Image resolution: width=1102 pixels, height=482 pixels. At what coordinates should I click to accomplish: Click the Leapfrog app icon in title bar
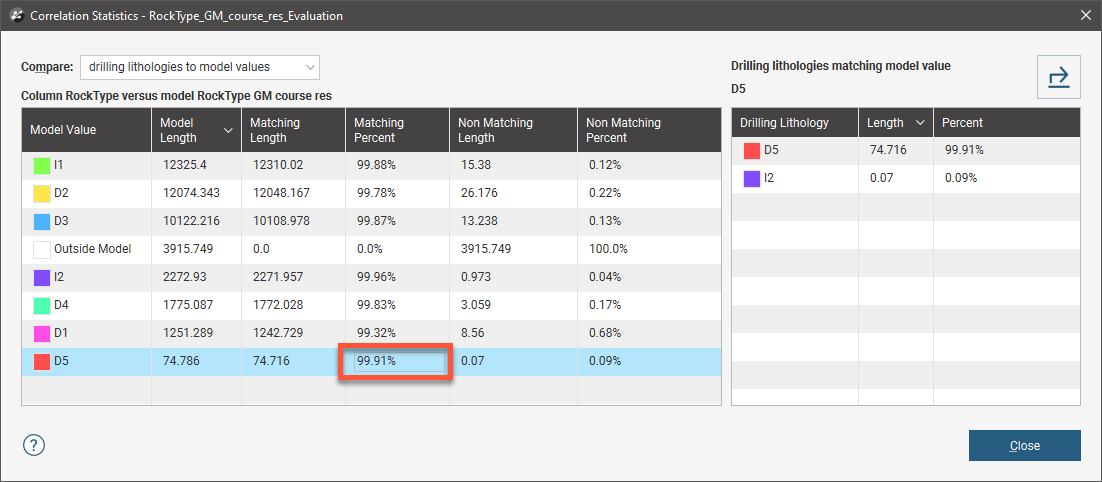coord(15,16)
